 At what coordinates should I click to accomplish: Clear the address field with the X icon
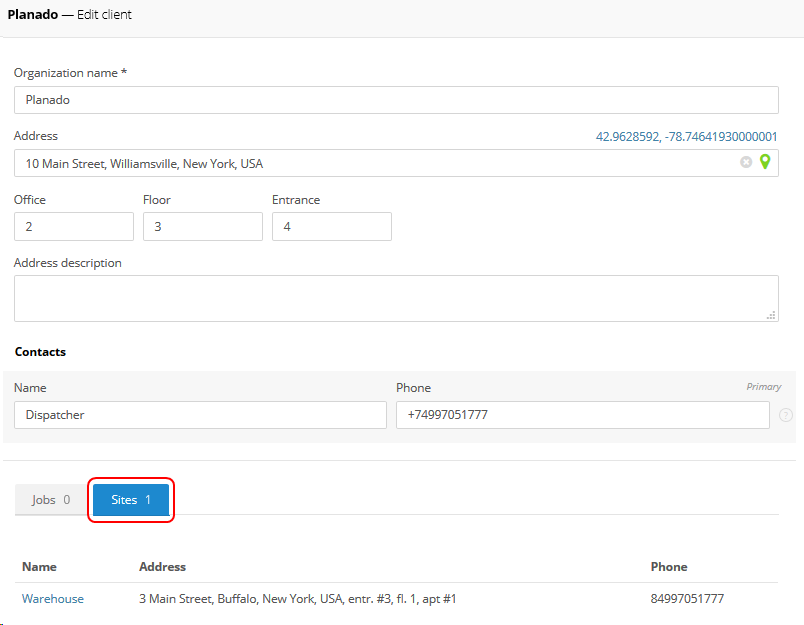(x=746, y=162)
